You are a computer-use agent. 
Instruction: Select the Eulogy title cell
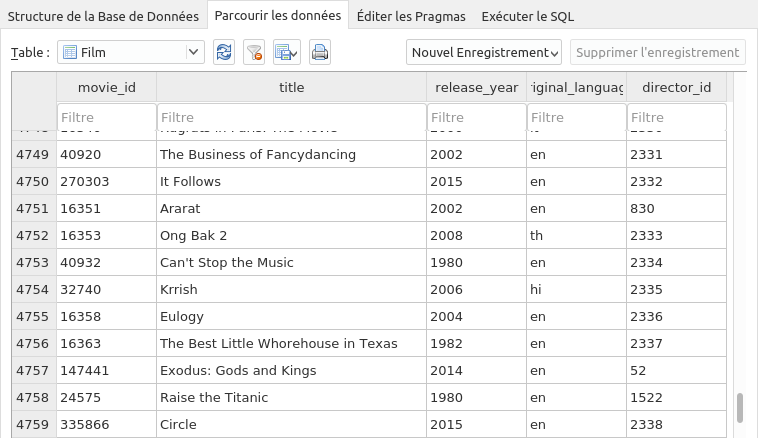point(292,317)
